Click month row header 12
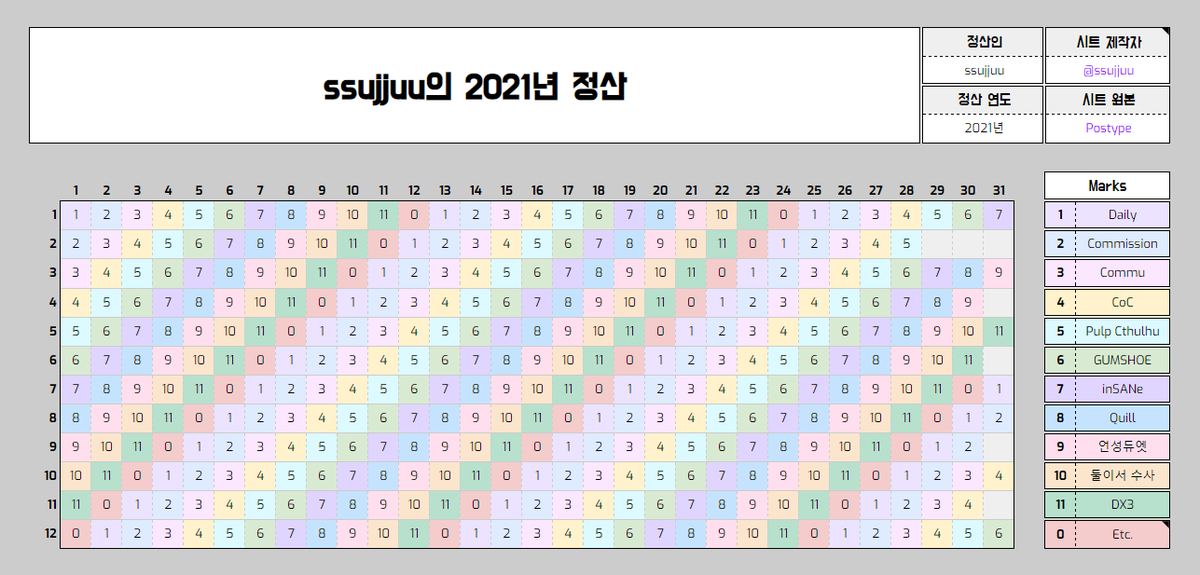 (49, 533)
